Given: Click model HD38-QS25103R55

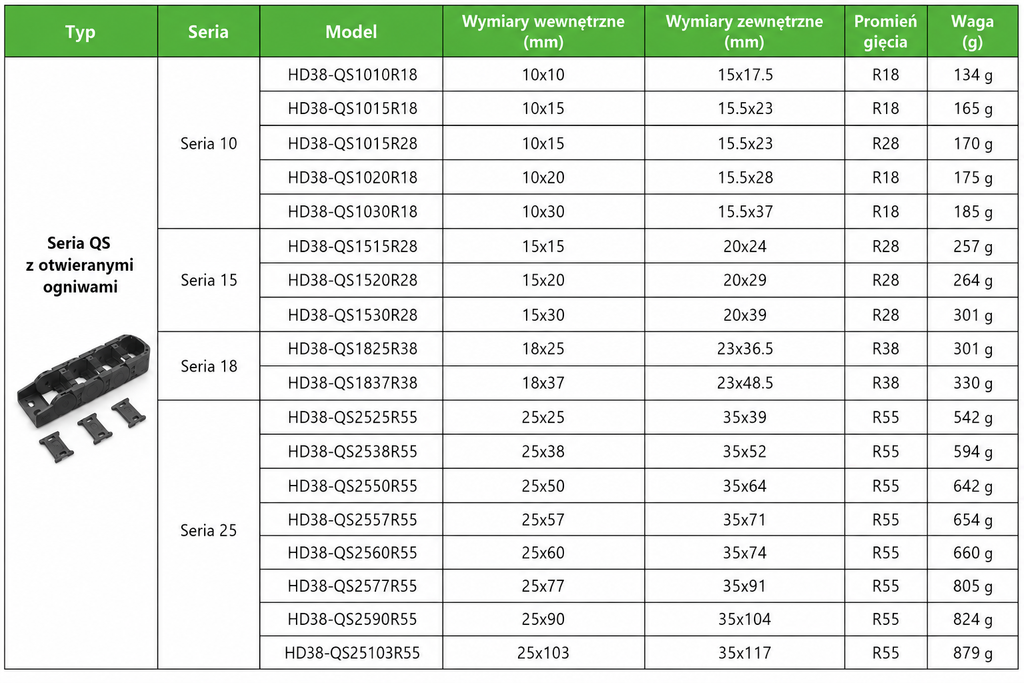Looking at the screenshot, I should pyautogui.click(x=351, y=652).
